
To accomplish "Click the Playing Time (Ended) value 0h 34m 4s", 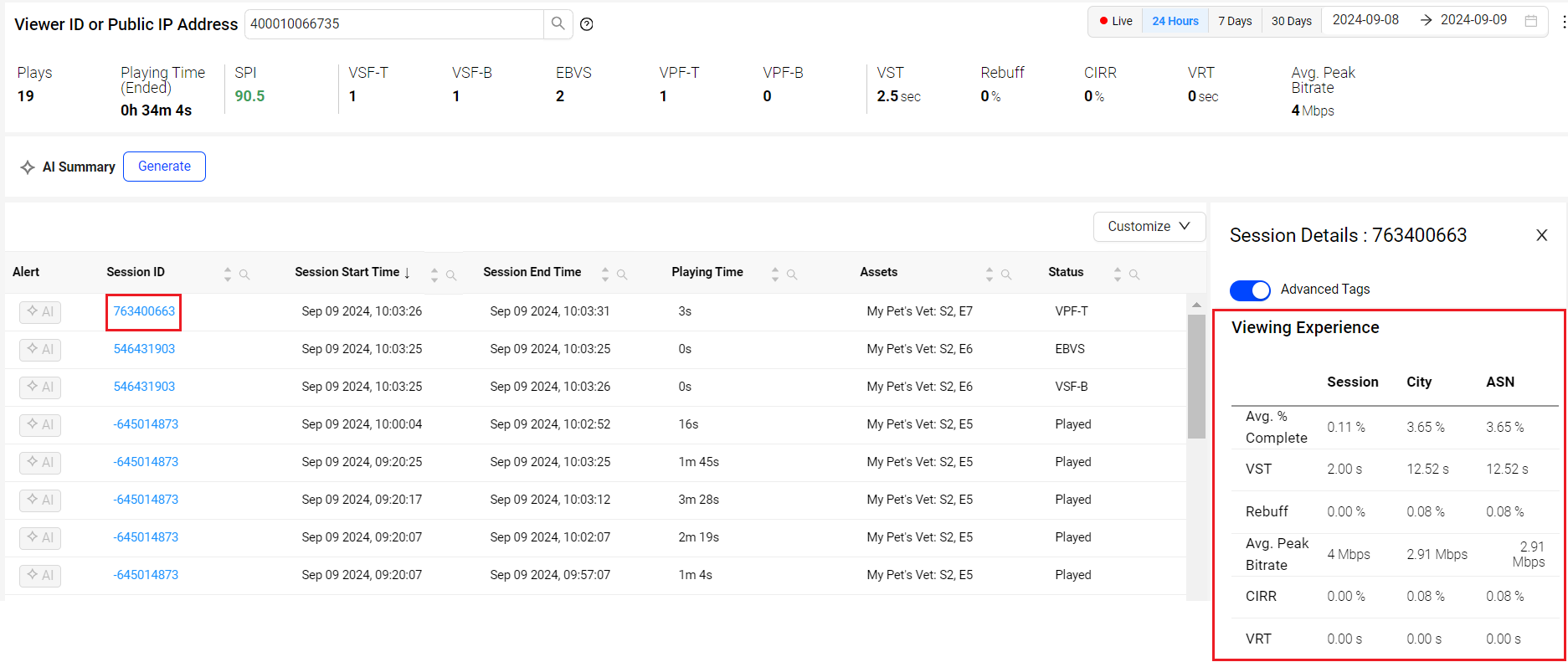I will [x=156, y=110].
